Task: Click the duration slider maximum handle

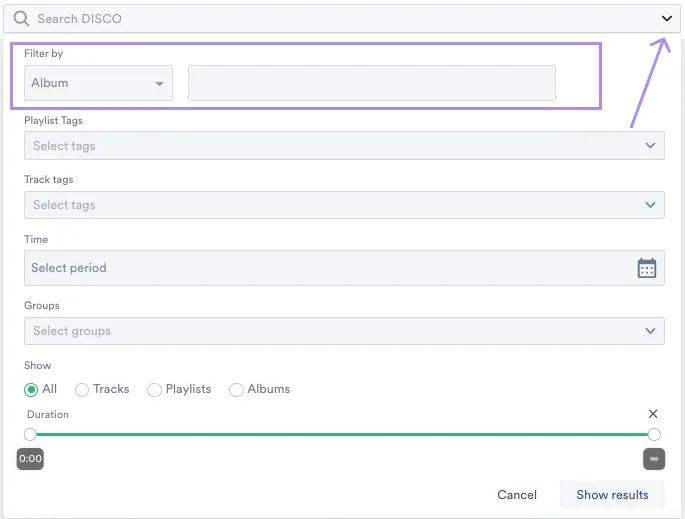Action: [x=654, y=434]
